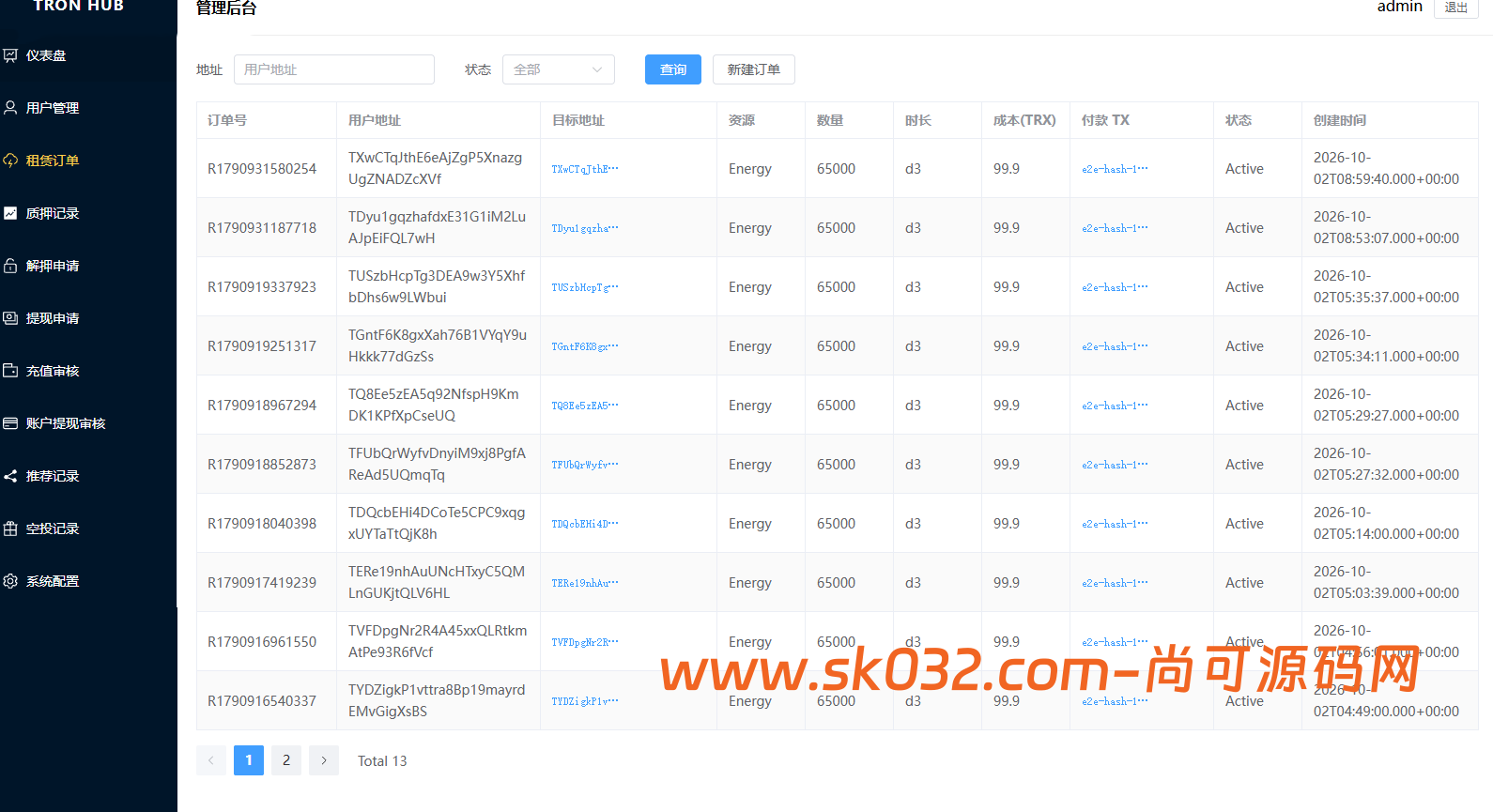Select page 1 in the pagination

click(x=249, y=760)
